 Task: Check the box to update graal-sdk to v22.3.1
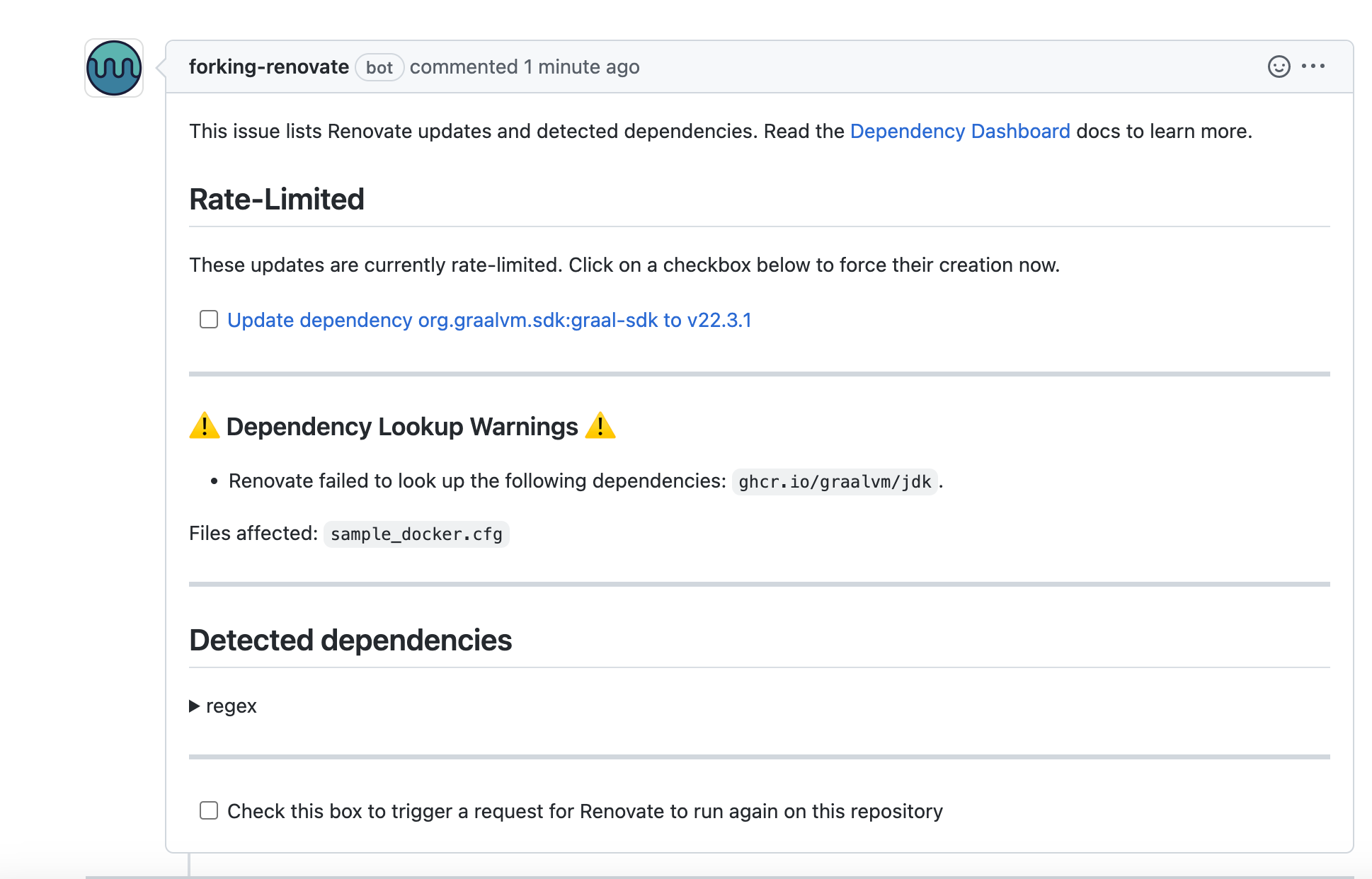[x=209, y=320]
